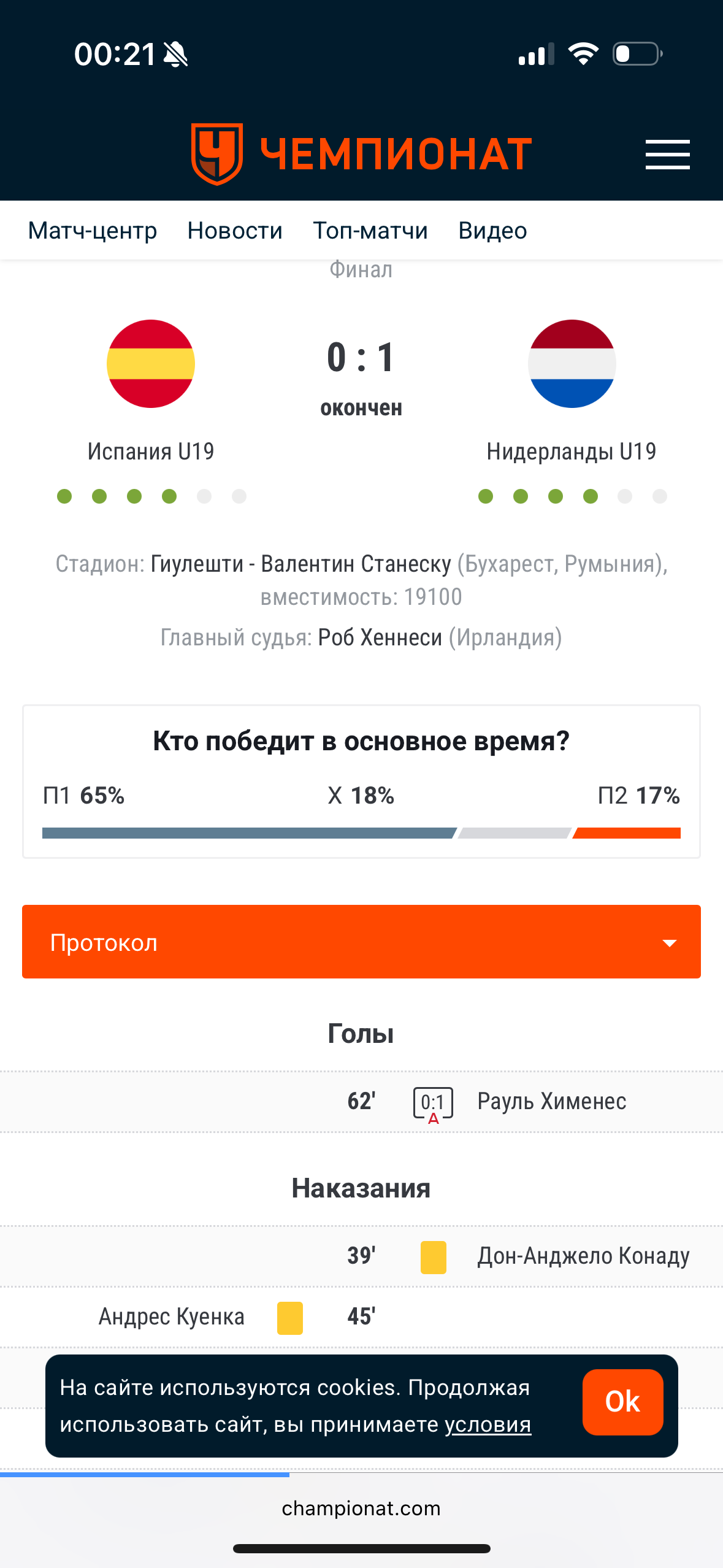Tap Конаду's yellow card icon

pyautogui.click(x=433, y=1257)
